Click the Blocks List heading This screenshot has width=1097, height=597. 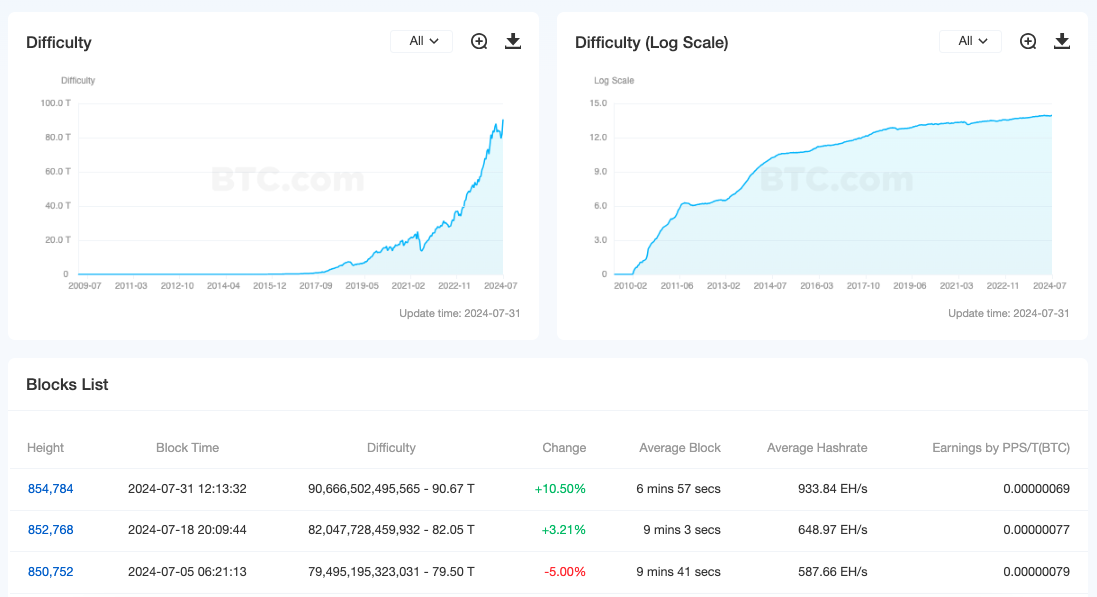point(67,385)
